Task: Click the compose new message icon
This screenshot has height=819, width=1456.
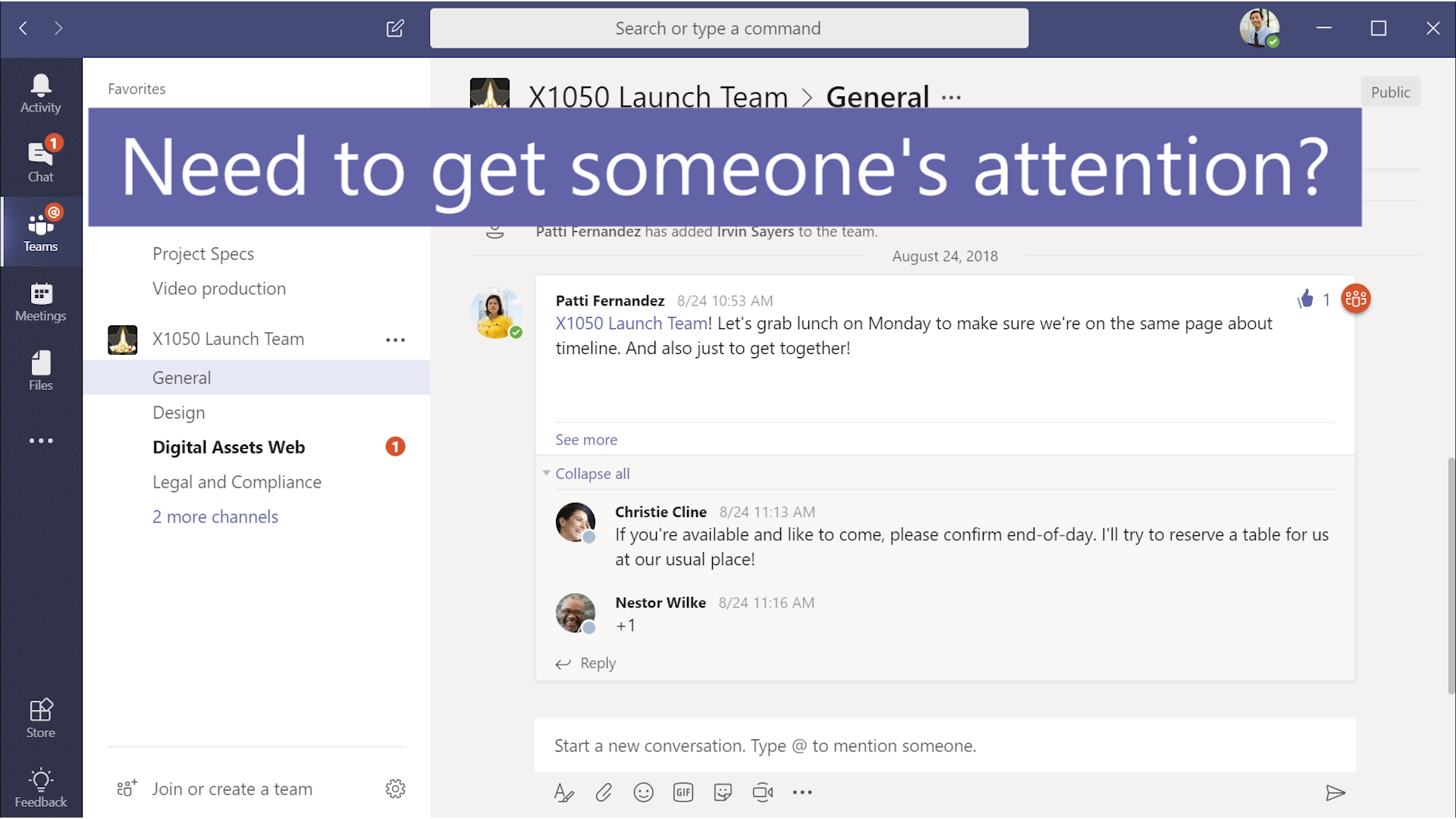Action: (394, 28)
